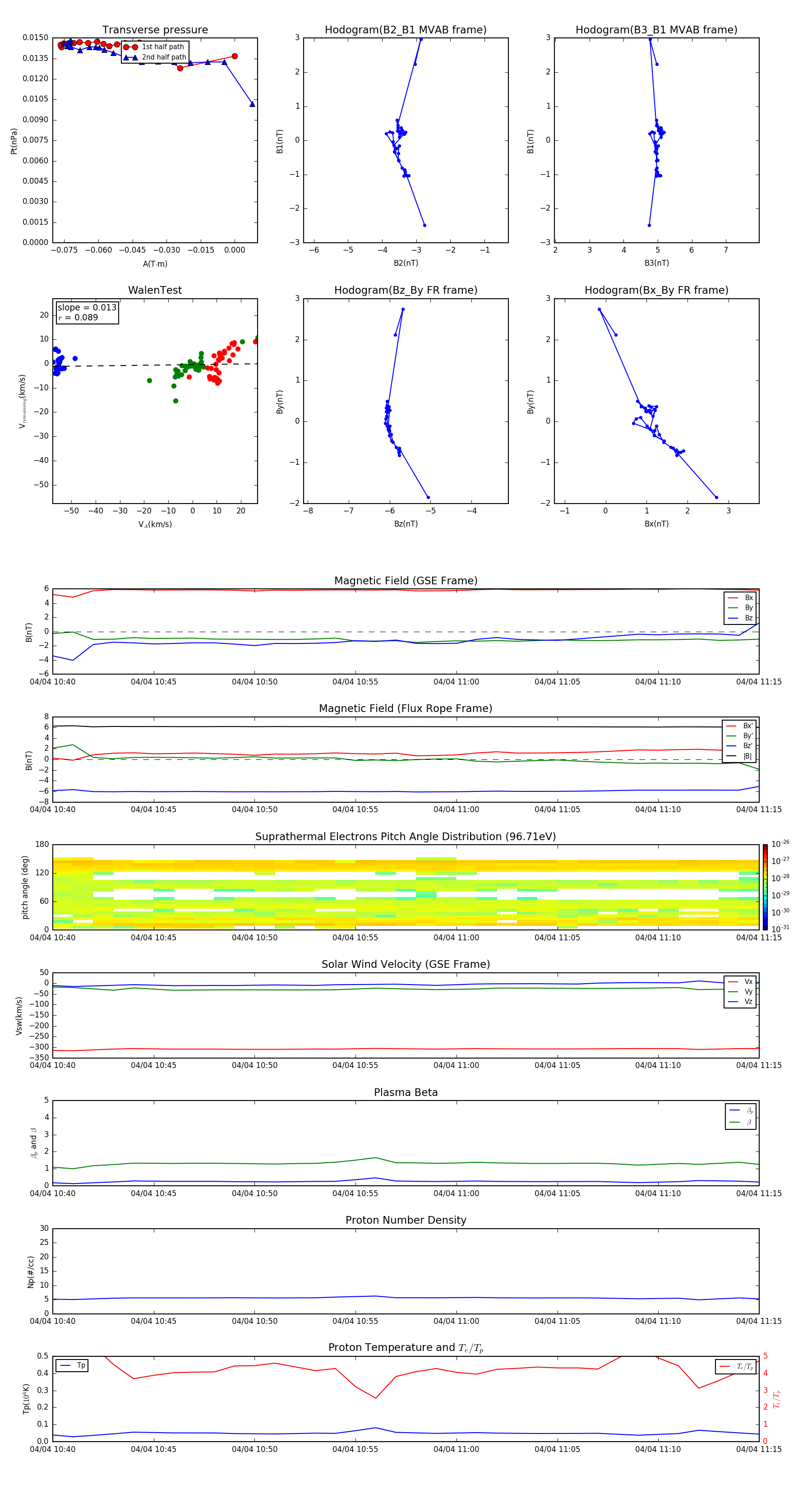This screenshot has width=812, height=1489.
Task: Click the 'Transverse pressure' plot title
Action: (x=155, y=30)
